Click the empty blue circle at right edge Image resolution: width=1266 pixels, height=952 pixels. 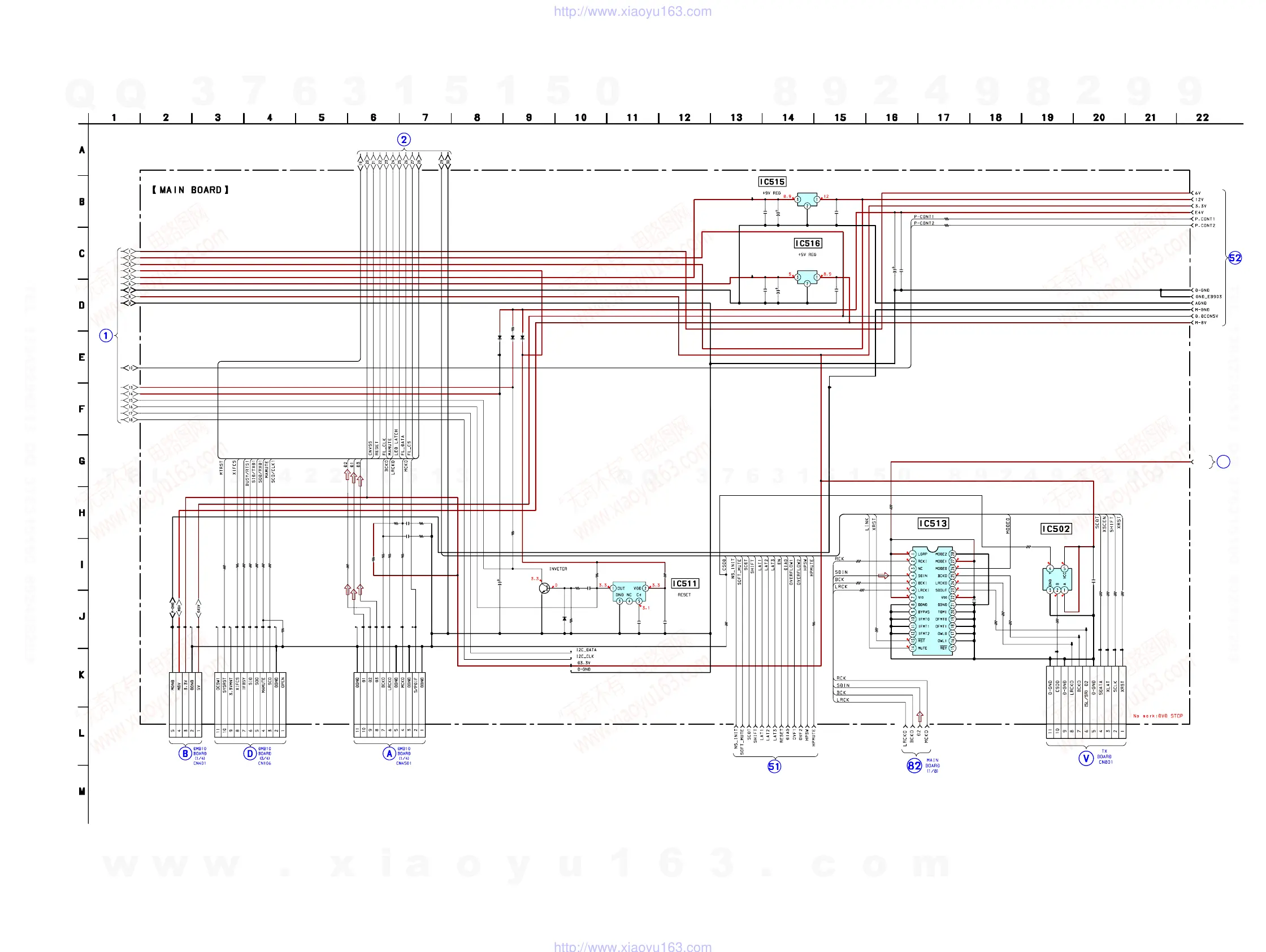coord(1223,461)
